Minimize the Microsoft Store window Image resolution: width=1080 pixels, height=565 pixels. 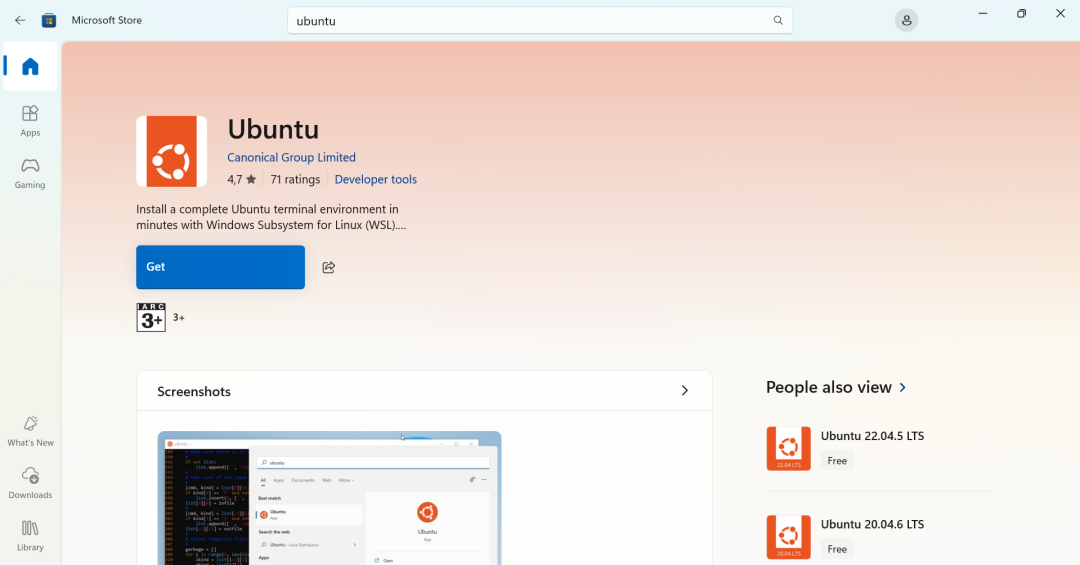(983, 14)
